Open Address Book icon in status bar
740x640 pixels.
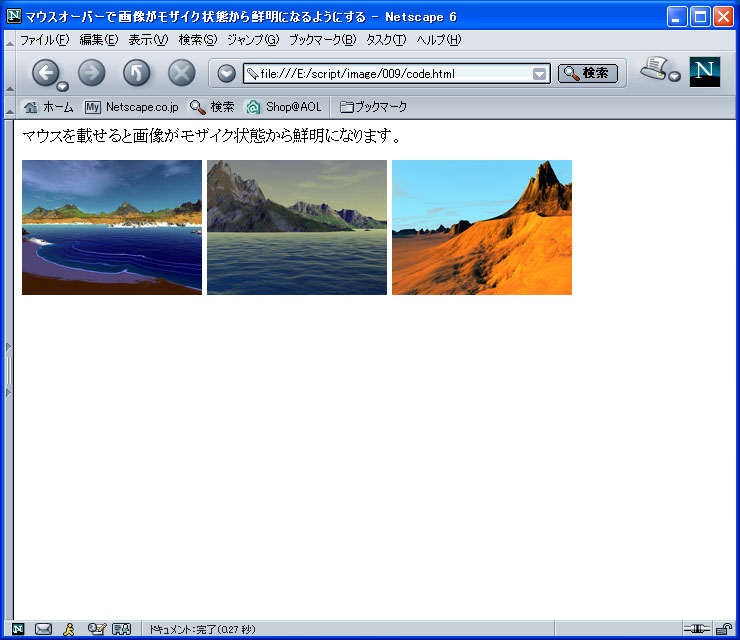click(x=121, y=629)
